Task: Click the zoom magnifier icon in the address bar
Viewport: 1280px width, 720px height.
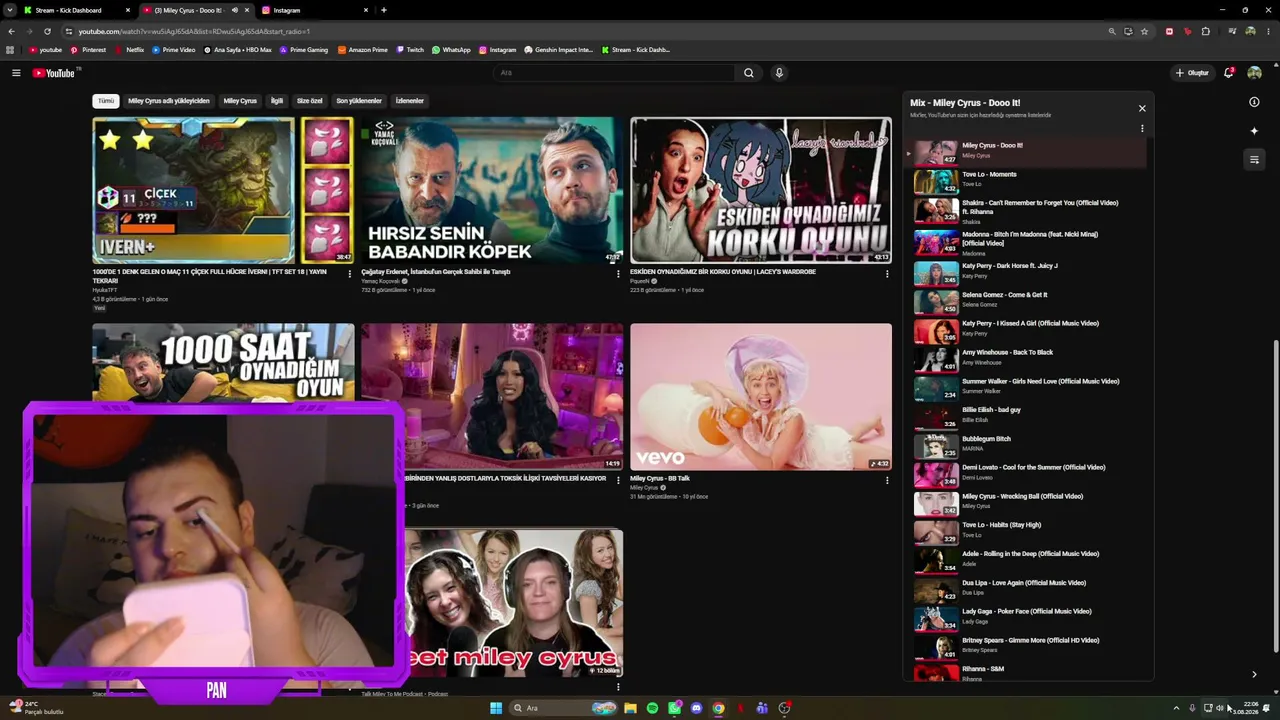Action: pyautogui.click(x=1111, y=31)
